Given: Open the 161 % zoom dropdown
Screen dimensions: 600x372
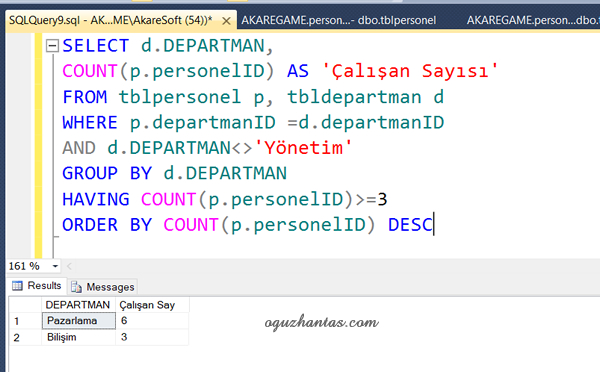Looking at the screenshot, I should (55, 266).
